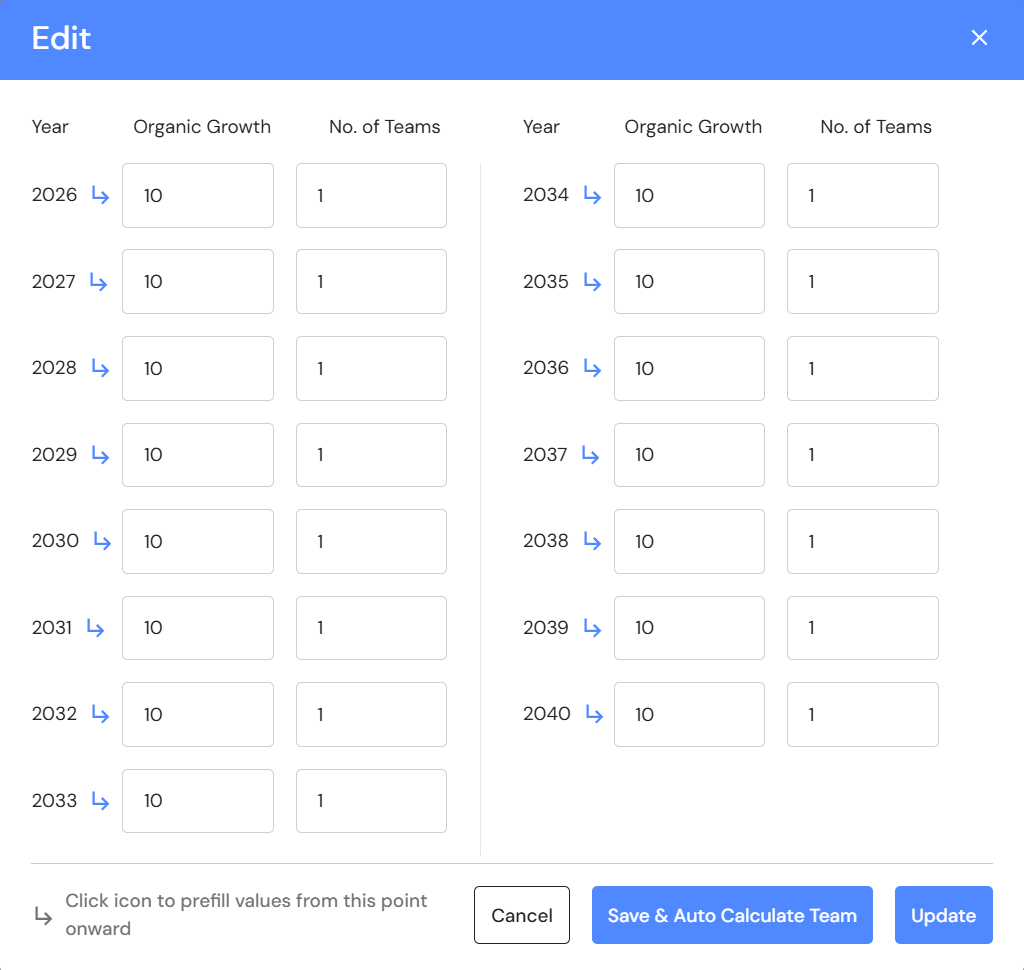Click the 2039 Organic Growth input

pos(689,628)
